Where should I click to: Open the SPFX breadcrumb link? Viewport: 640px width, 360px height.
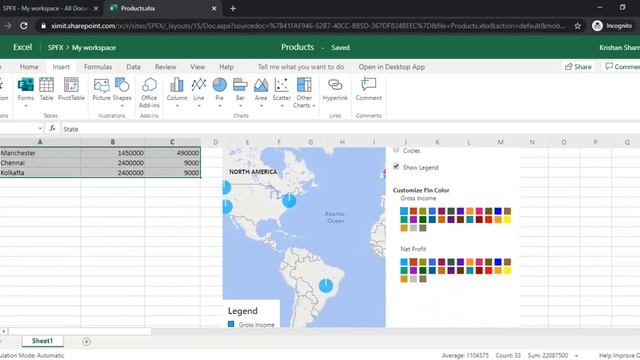56,47
